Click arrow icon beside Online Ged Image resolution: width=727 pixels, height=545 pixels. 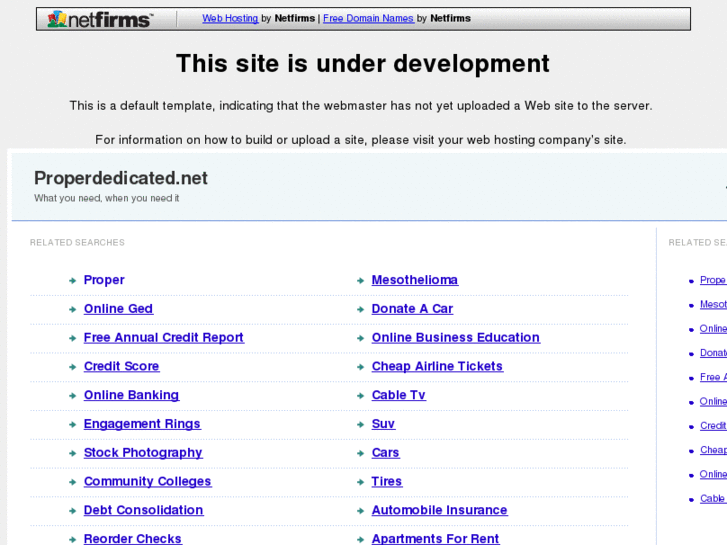pyautogui.click(x=72, y=309)
